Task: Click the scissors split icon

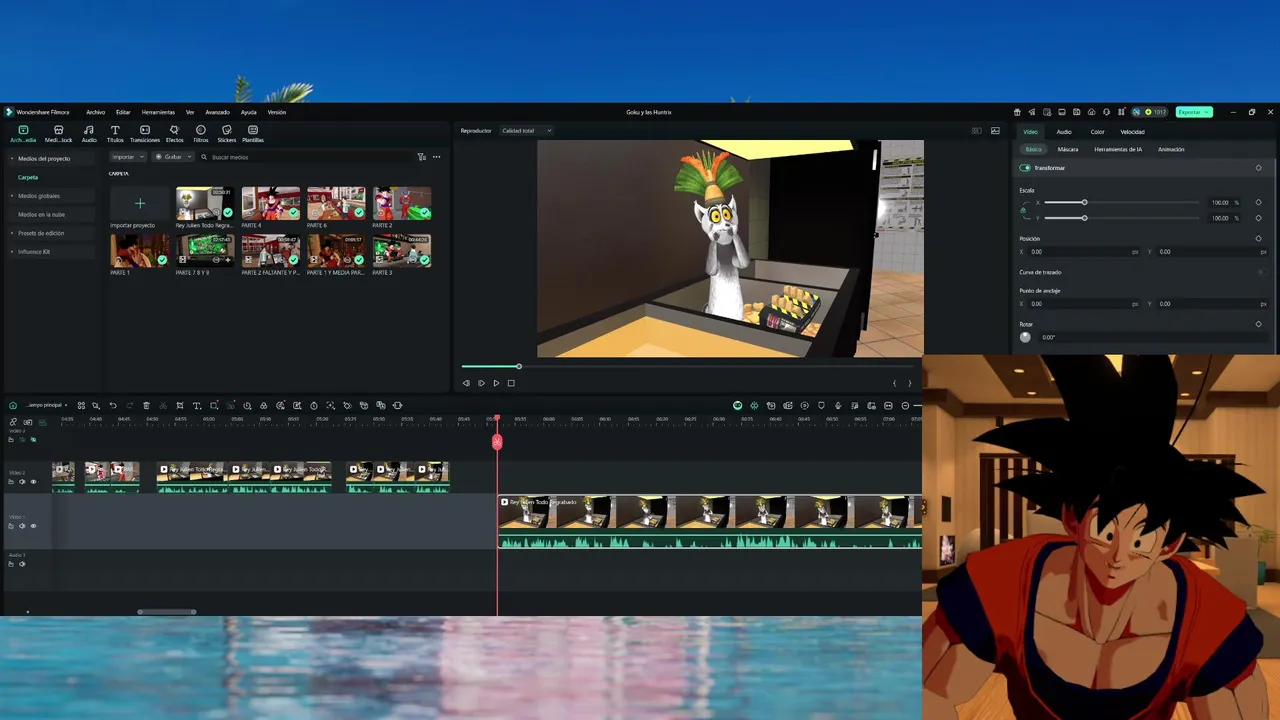Action: pyautogui.click(x=163, y=405)
